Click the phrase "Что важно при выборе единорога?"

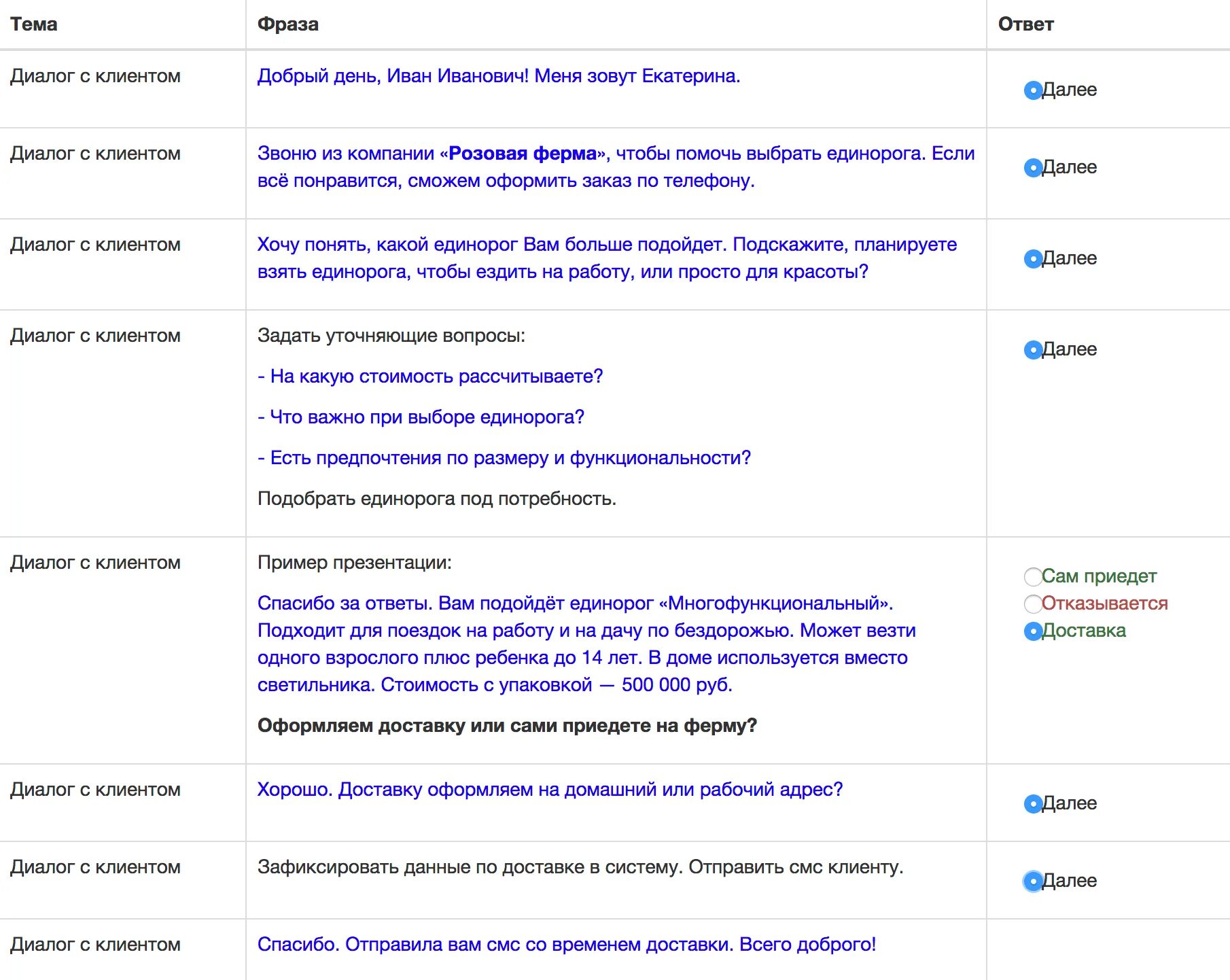coord(427,417)
